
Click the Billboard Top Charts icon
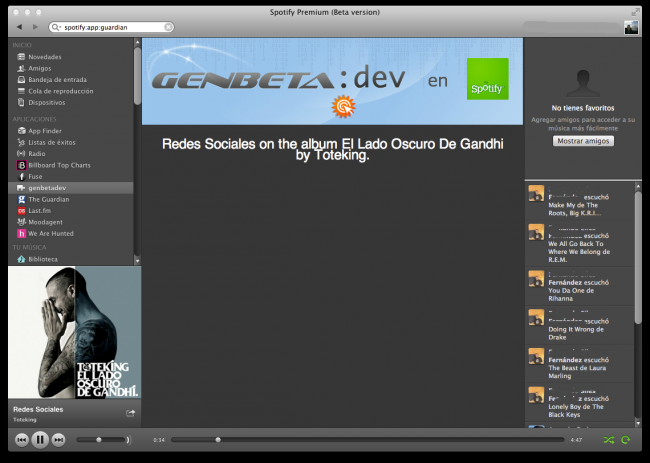pos(21,165)
